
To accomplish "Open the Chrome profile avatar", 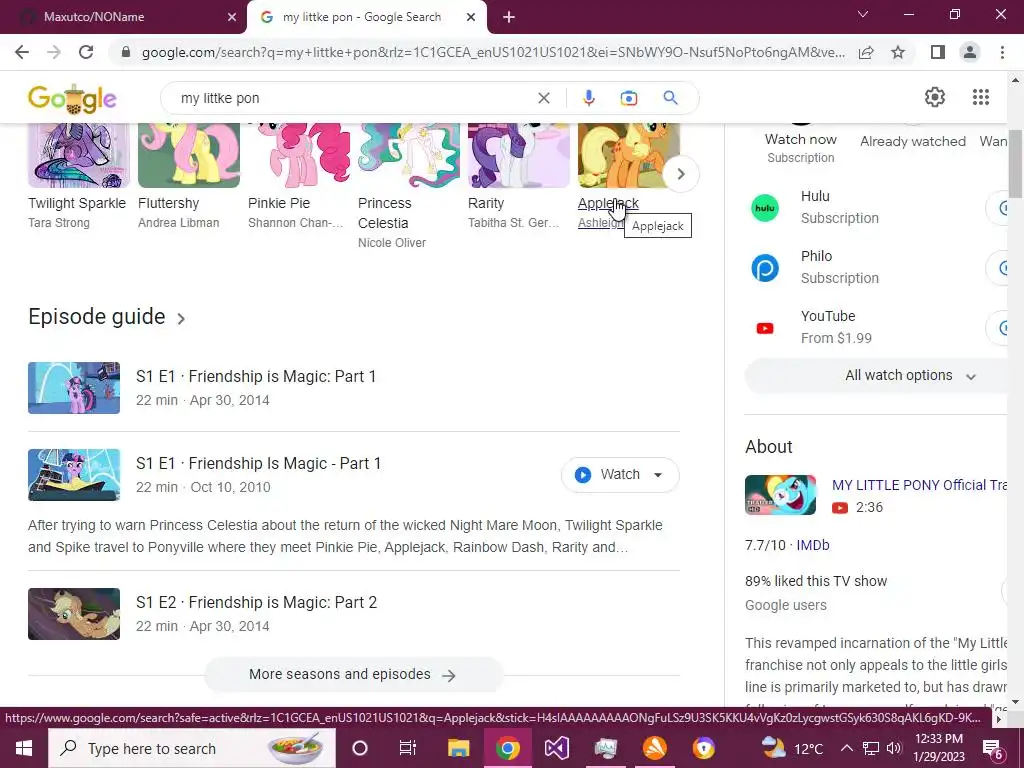I will tap(970, 52).
